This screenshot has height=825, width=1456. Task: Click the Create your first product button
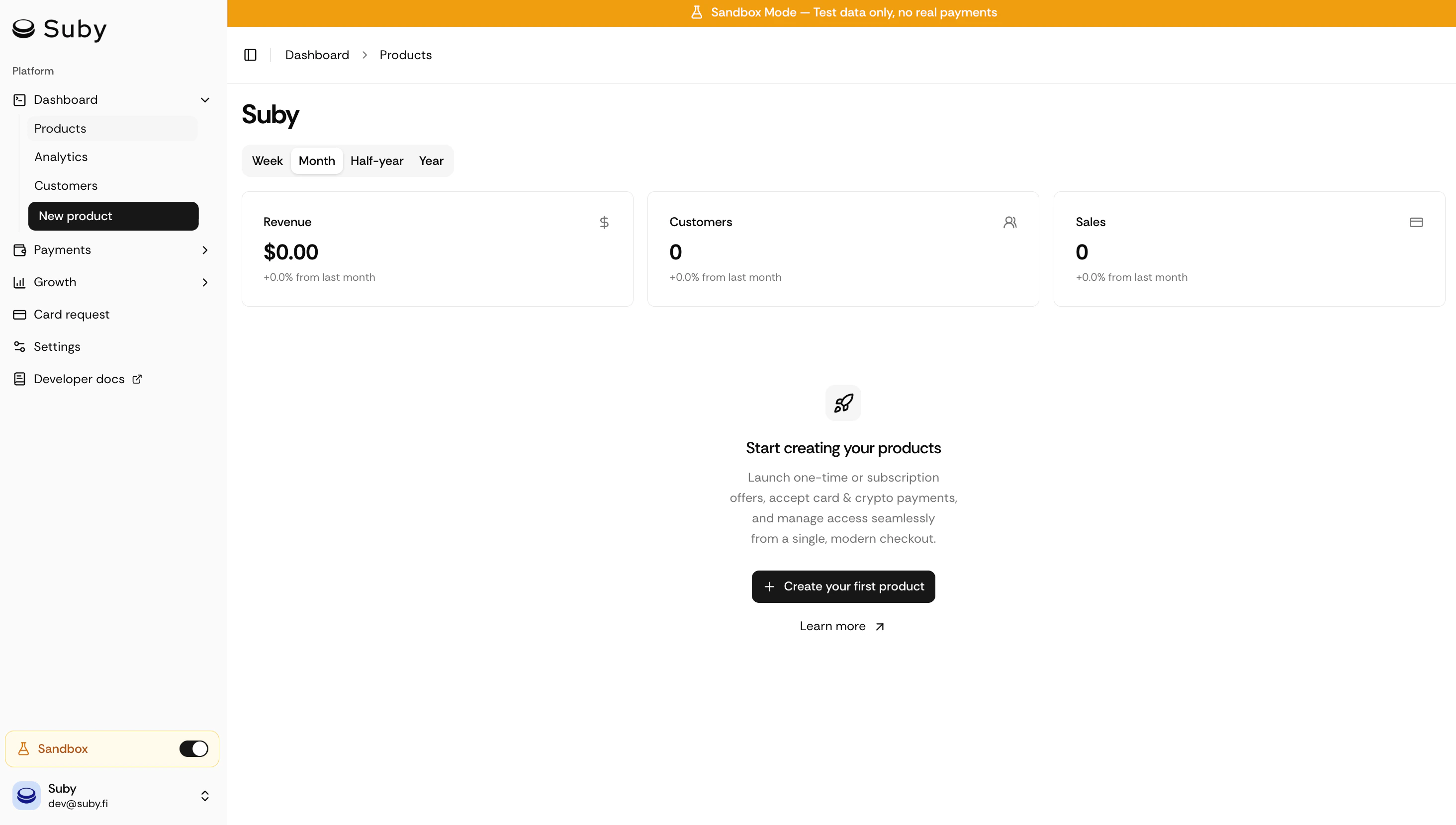[x=843, y=586]
